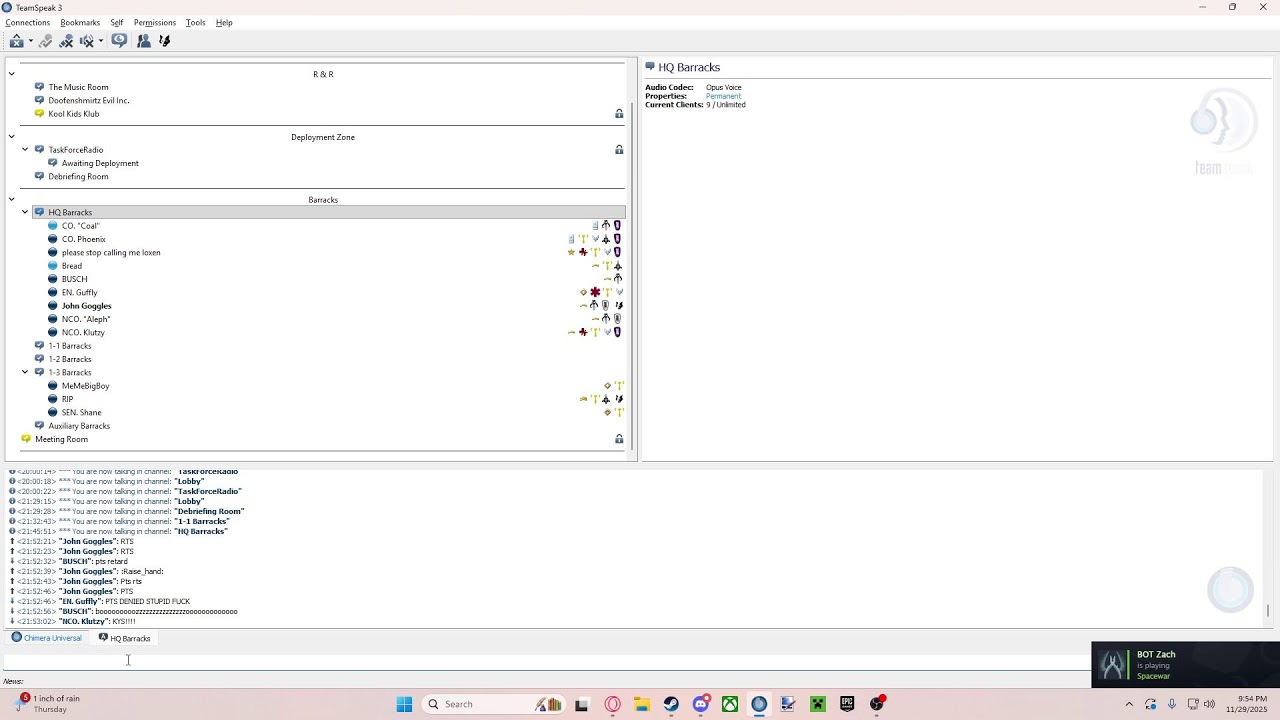
Task: Collapse the Barracks section chevron
Action: coord(11,200)
